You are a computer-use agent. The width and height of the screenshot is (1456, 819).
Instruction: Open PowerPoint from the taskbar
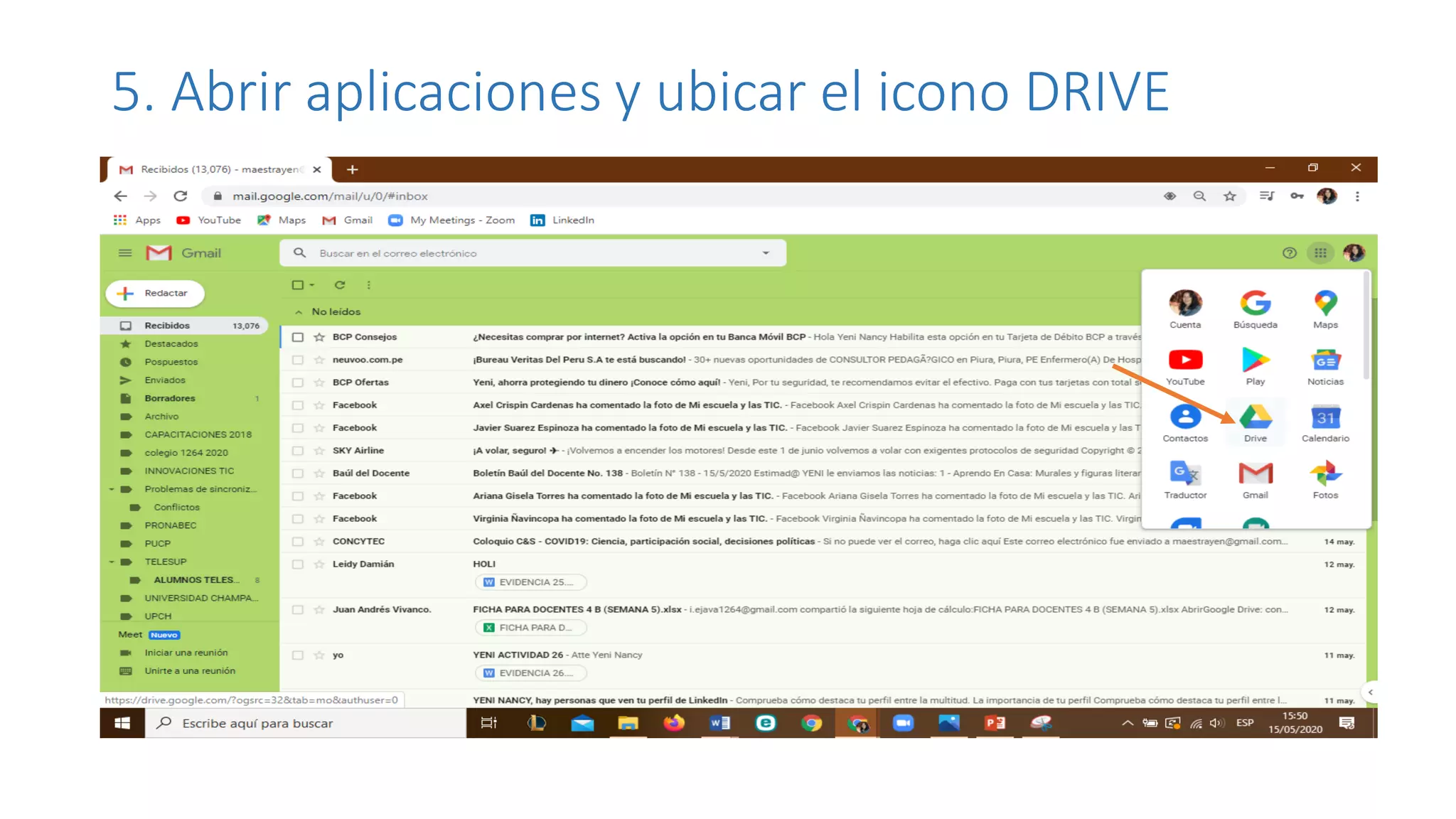tap(995, 723)
